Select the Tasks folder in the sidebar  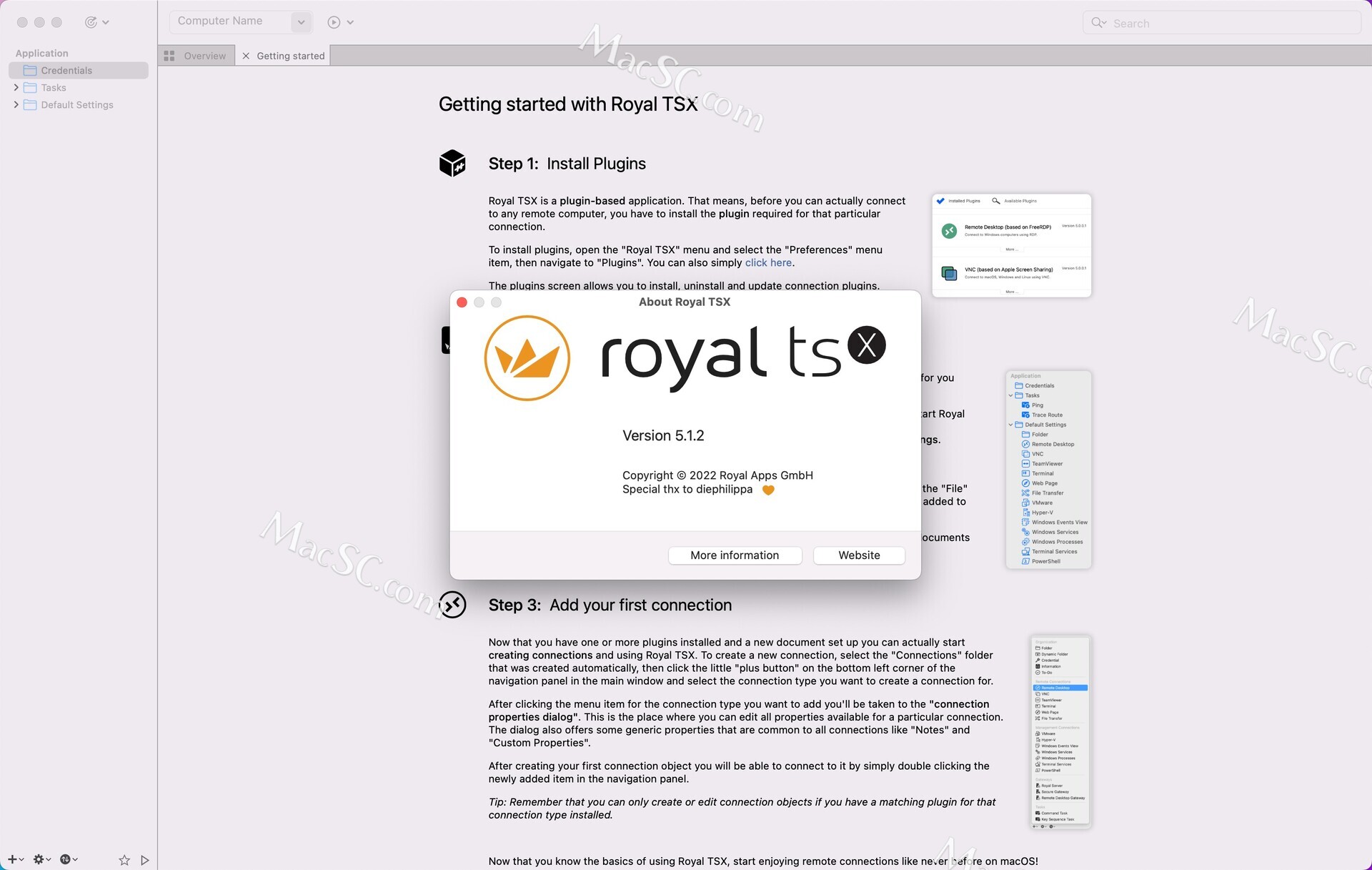pos(54,87)
